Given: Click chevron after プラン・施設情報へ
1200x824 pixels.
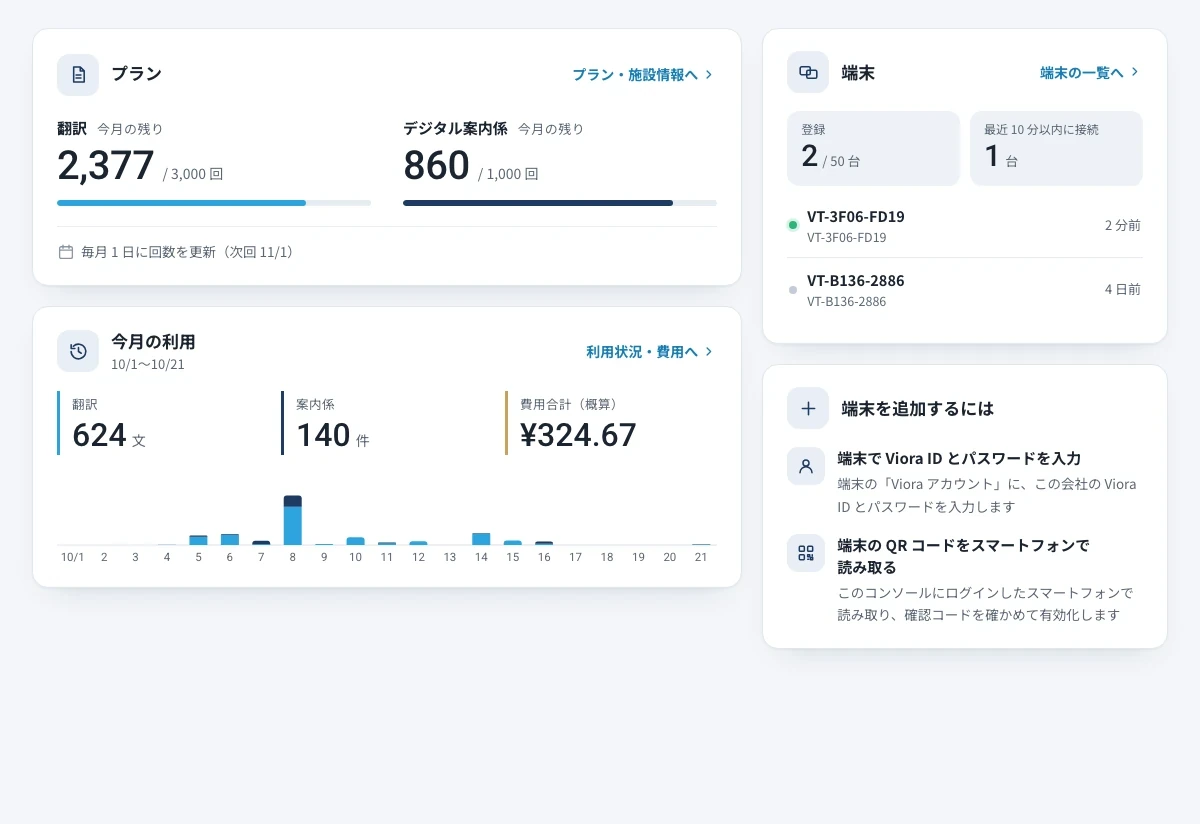Looking at the screenshot, I should [x=709, y=75].
